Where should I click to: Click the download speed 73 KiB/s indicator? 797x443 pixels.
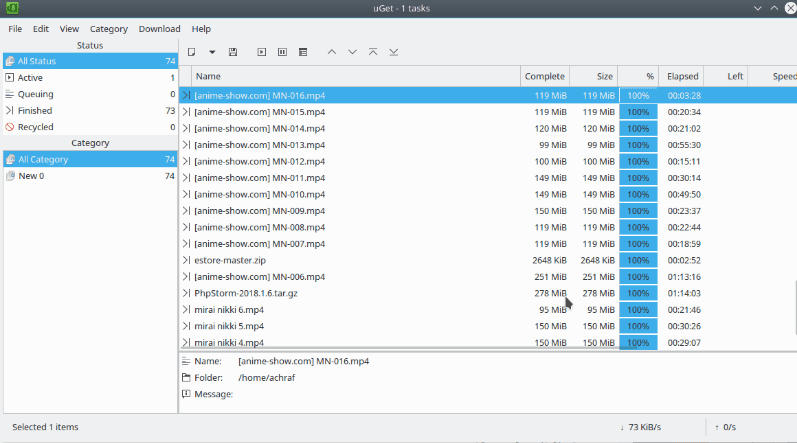pyautogui.click(x=640, y=427)
